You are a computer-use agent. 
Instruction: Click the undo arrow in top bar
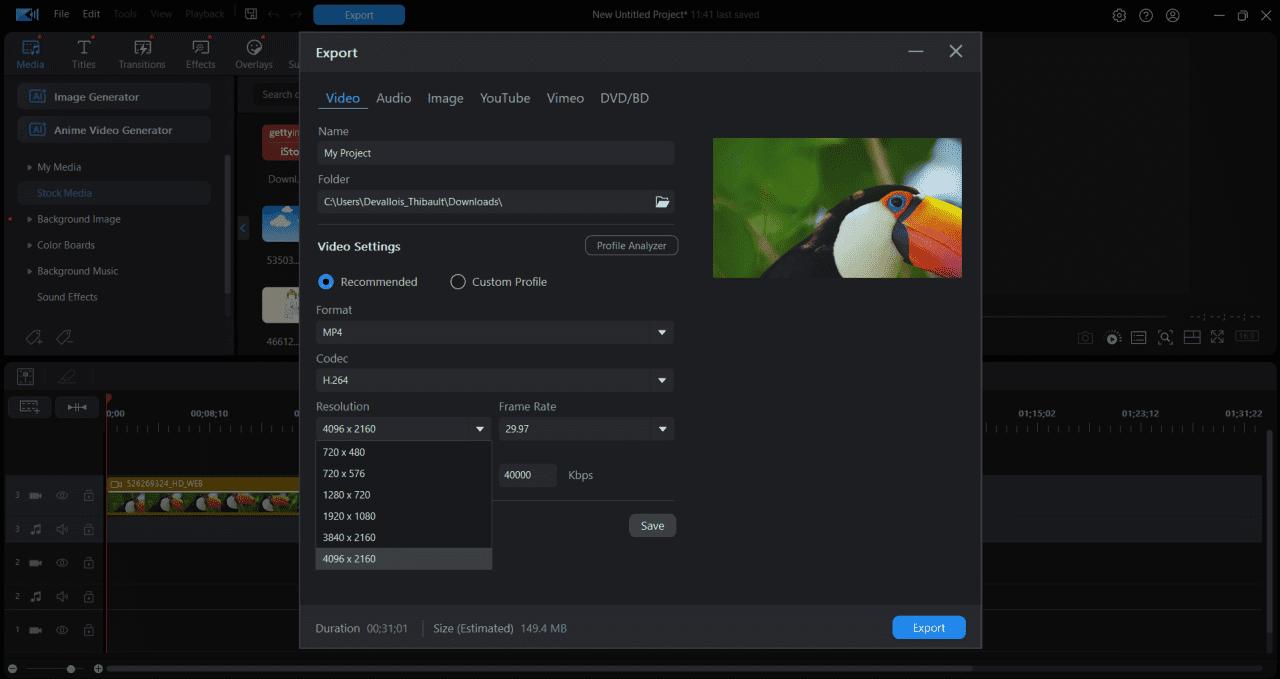coord(273,15)
